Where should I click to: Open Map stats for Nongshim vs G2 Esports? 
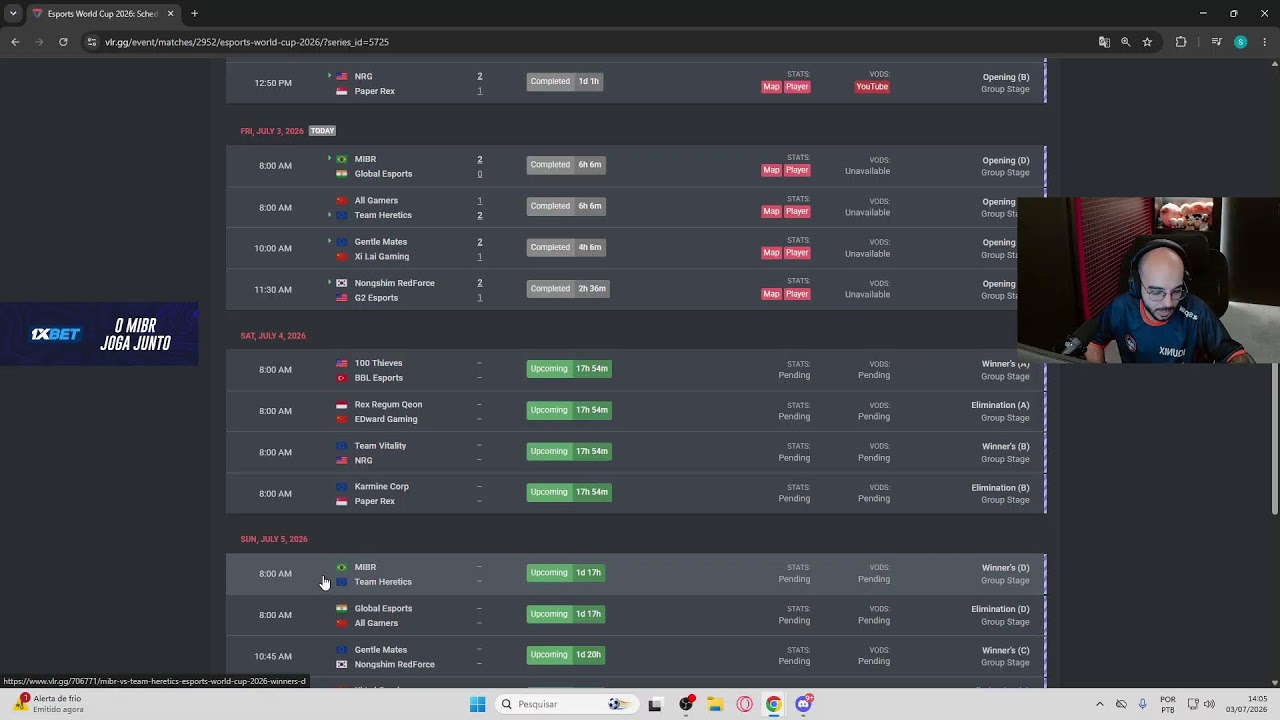[771, 294]
